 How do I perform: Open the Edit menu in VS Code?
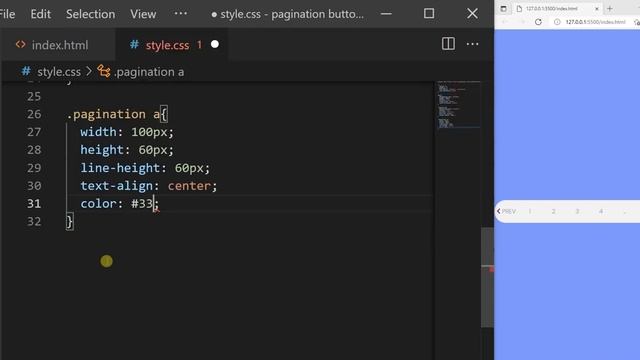(40, 14)
